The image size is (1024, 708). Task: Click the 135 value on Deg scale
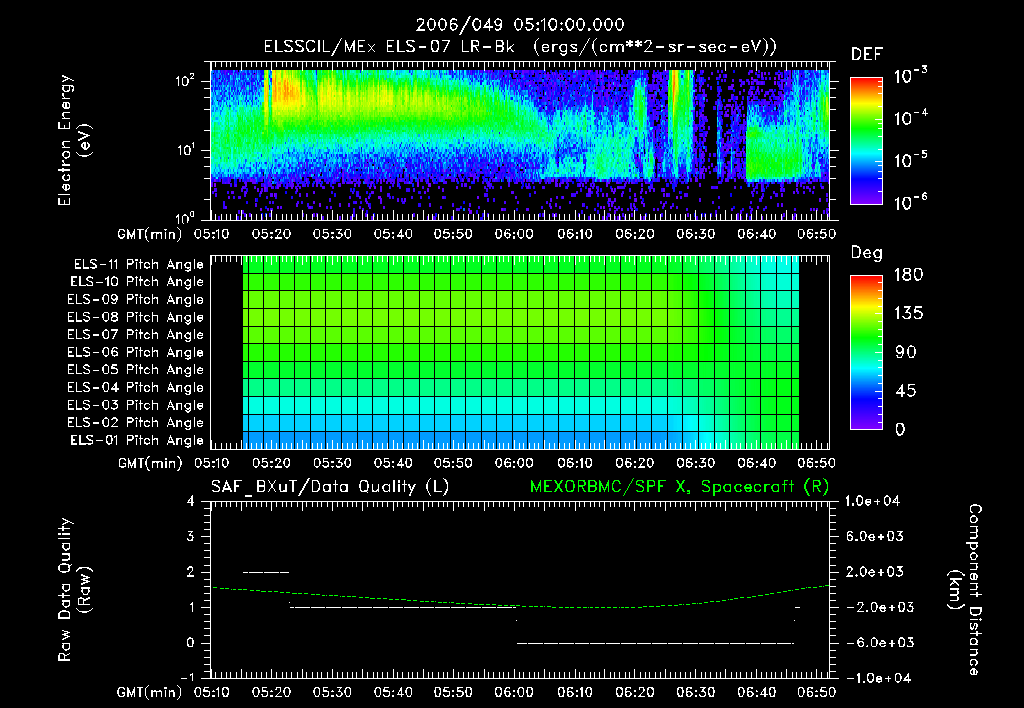coord(908,314)
